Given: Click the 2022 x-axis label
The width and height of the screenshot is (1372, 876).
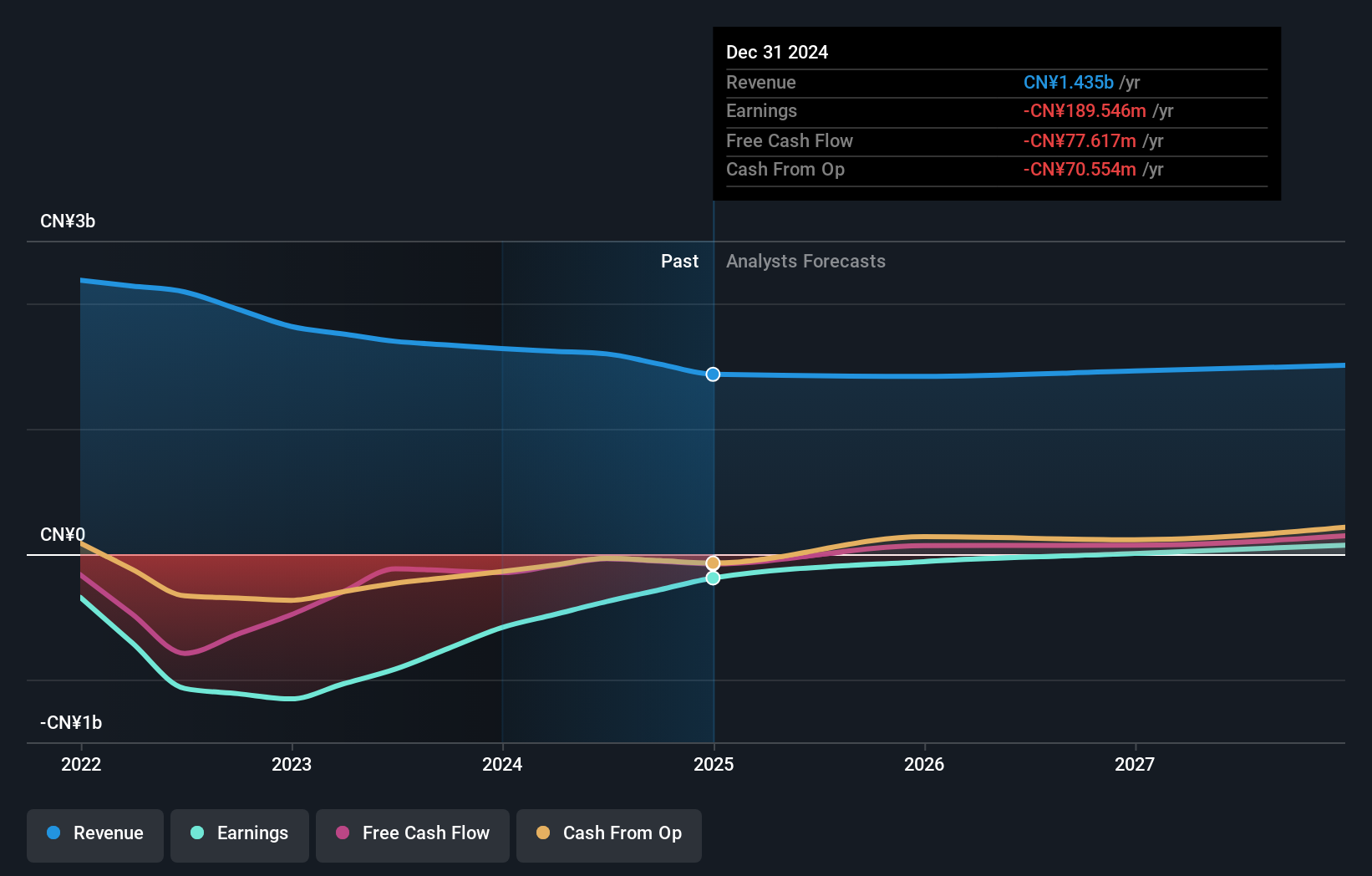Looking at the screenshot, I should 81,764.
